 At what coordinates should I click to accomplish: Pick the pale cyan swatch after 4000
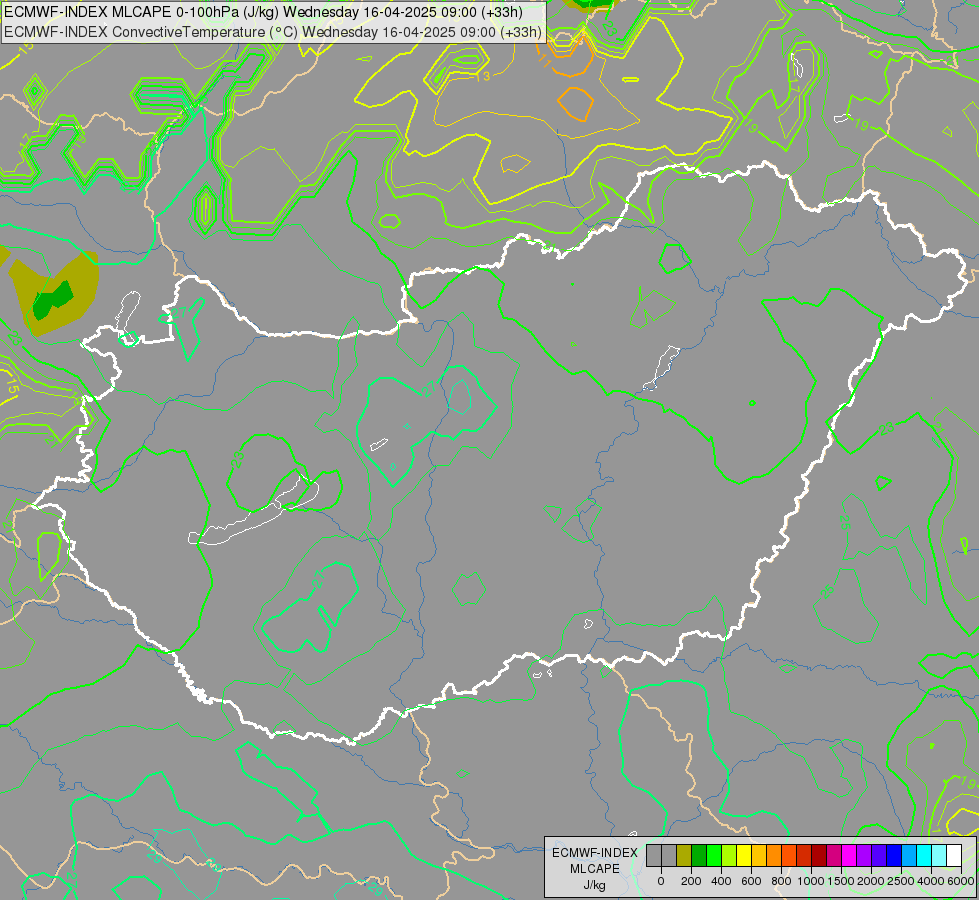pos(938,856)
